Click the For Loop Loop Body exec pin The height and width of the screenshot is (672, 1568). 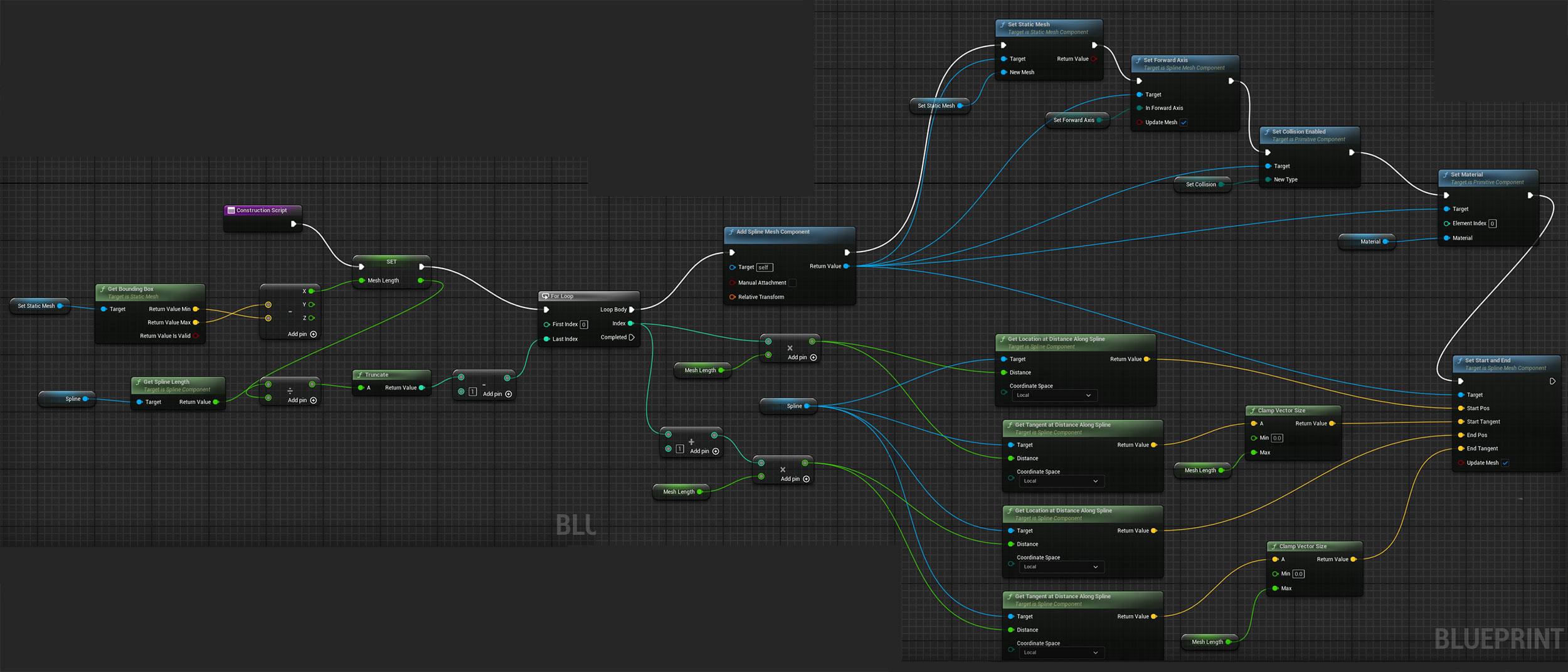[632, 309]
